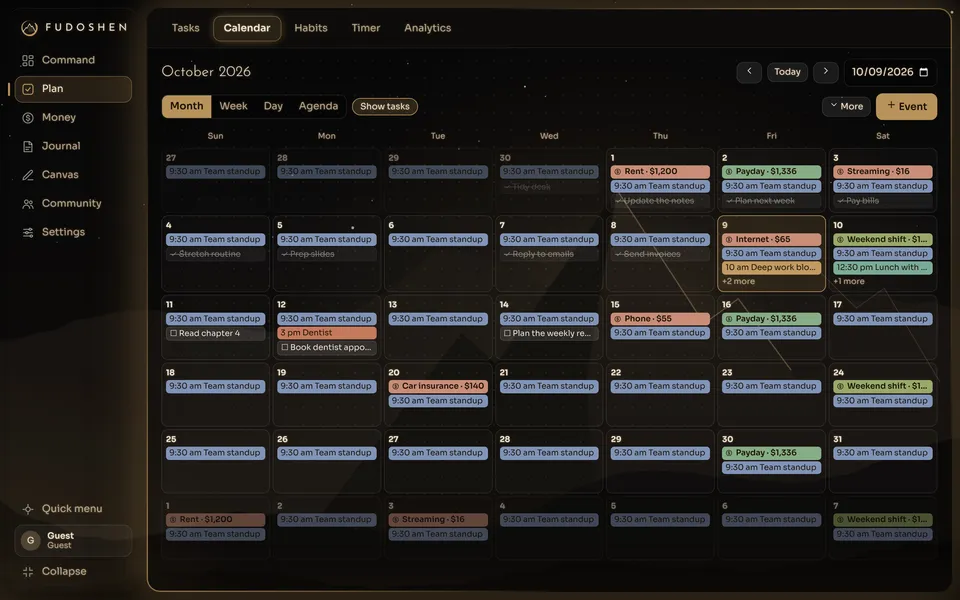Check the Read chapter 4 task

(173, 333)
